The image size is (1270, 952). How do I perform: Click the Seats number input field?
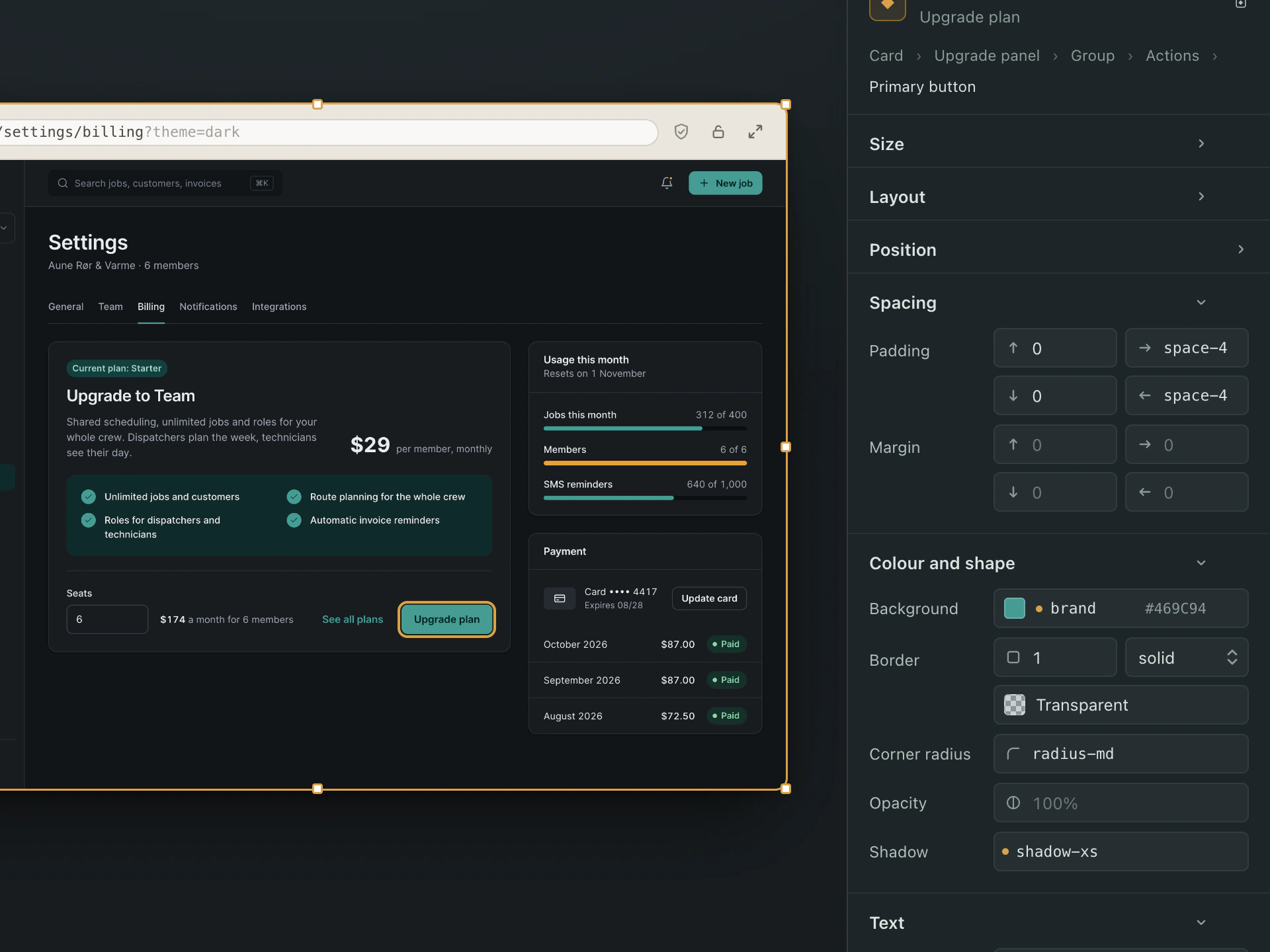tap(107, 619)
